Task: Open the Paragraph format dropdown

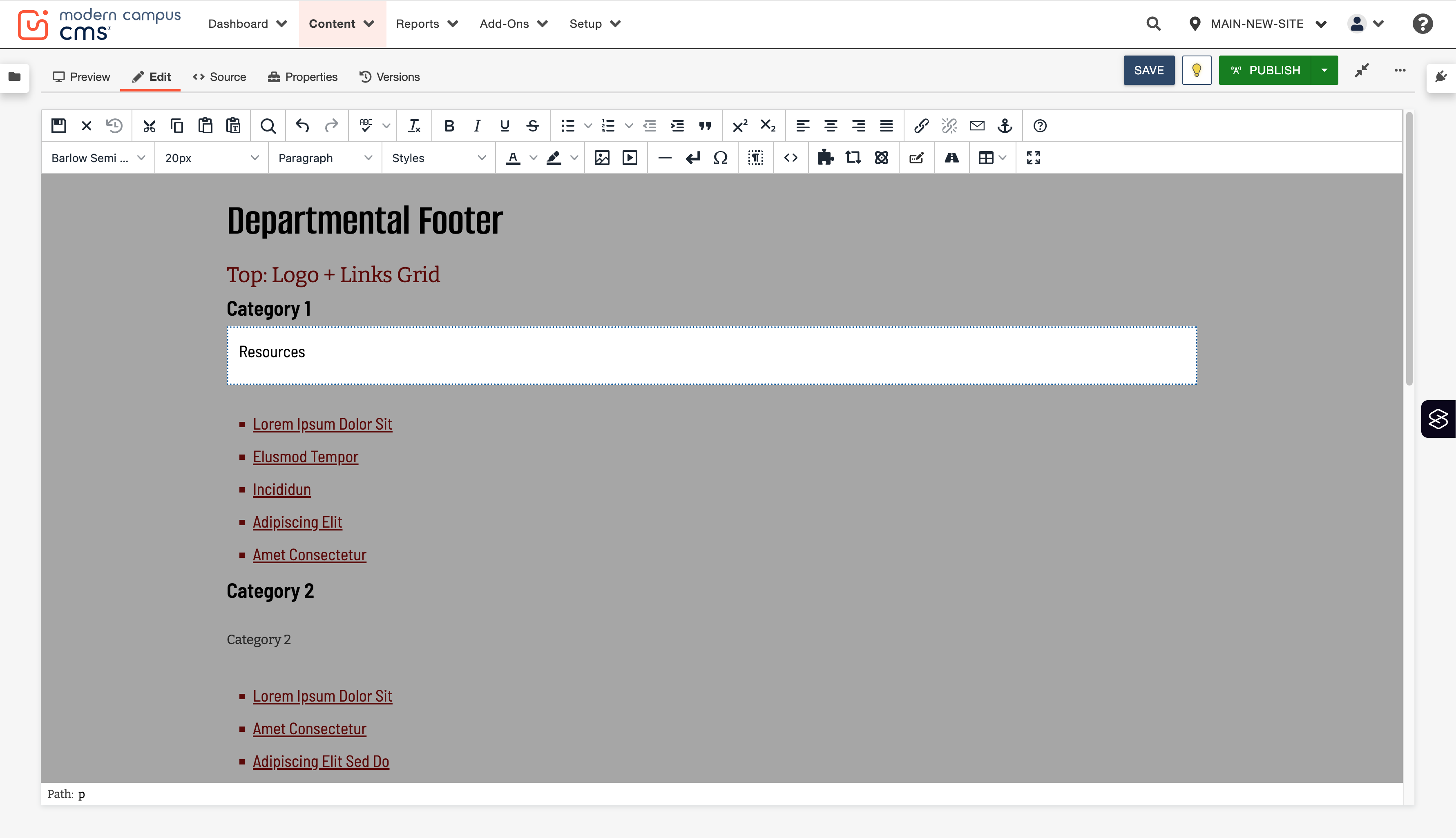Action: click(x=325, y=158)
